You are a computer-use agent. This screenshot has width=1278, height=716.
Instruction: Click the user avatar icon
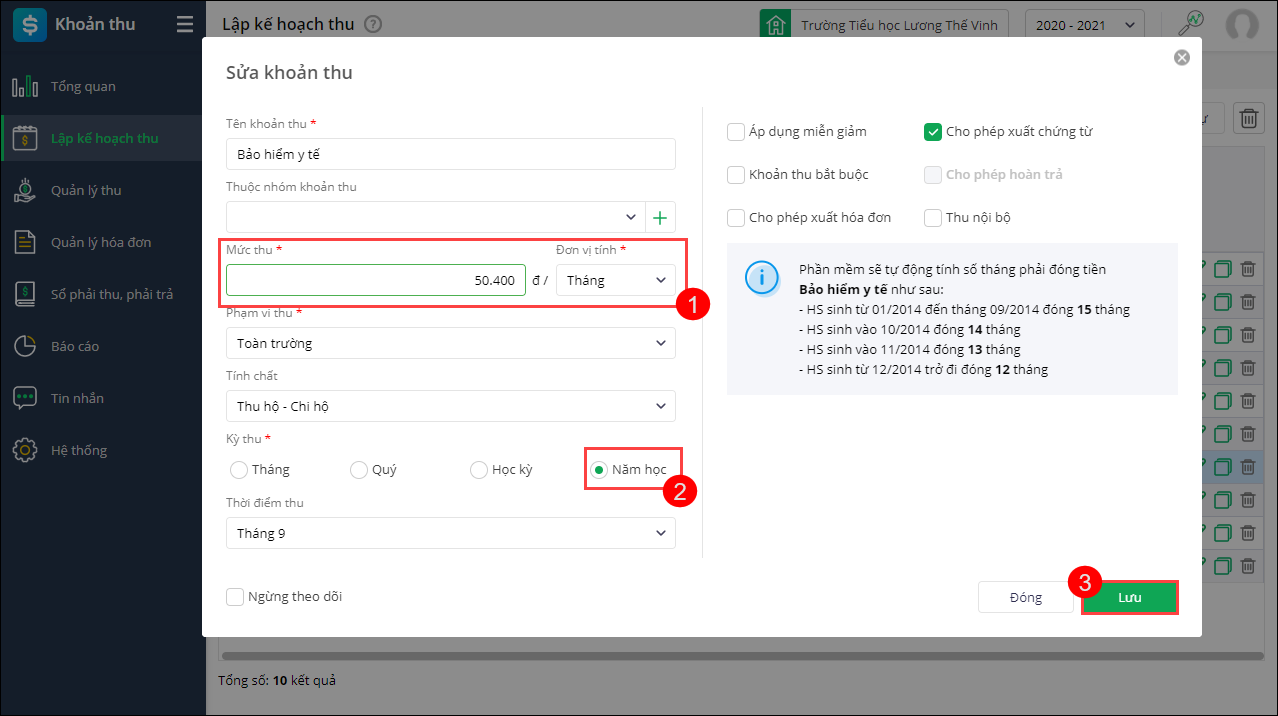pos(1242,25)
